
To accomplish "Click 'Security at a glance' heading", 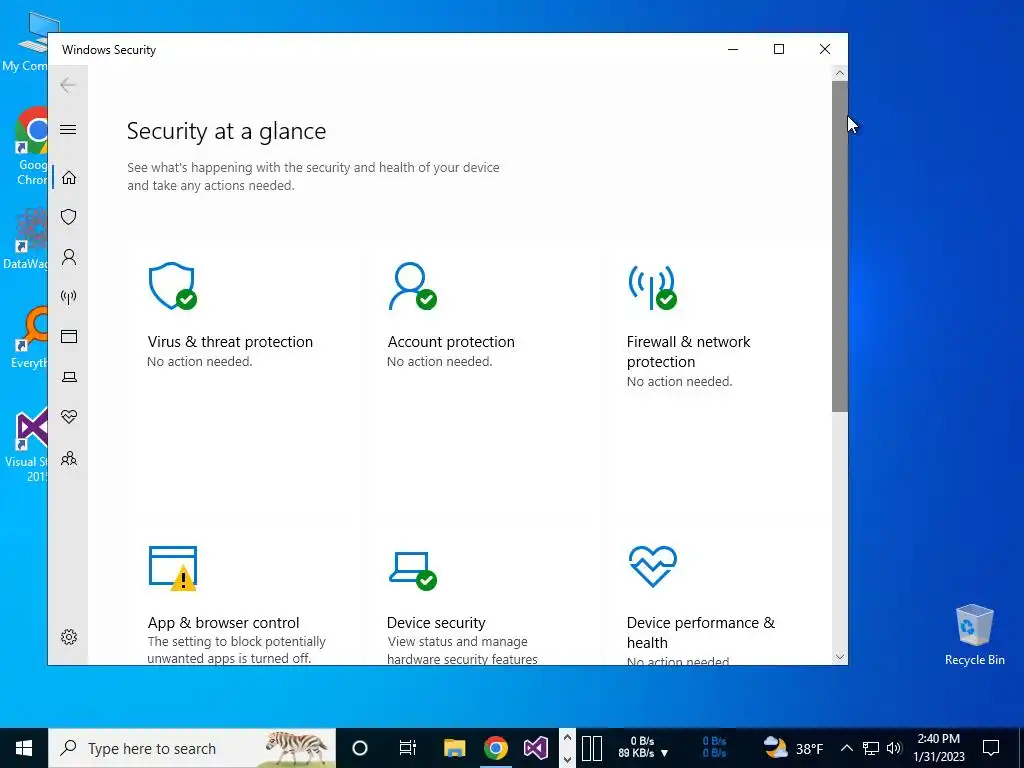I will click(x=226, y=131).
